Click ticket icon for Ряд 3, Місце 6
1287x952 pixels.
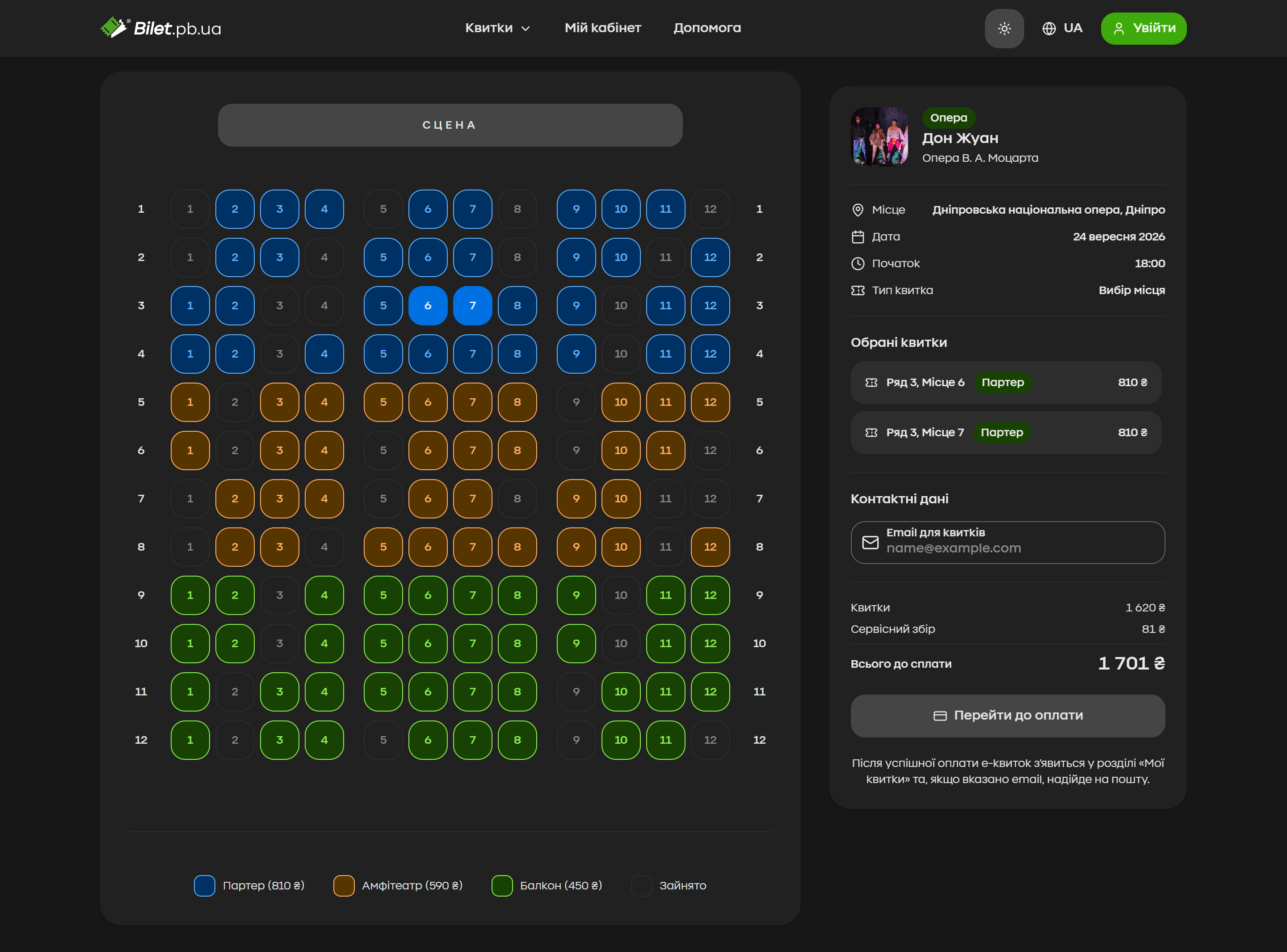[871, 383]
